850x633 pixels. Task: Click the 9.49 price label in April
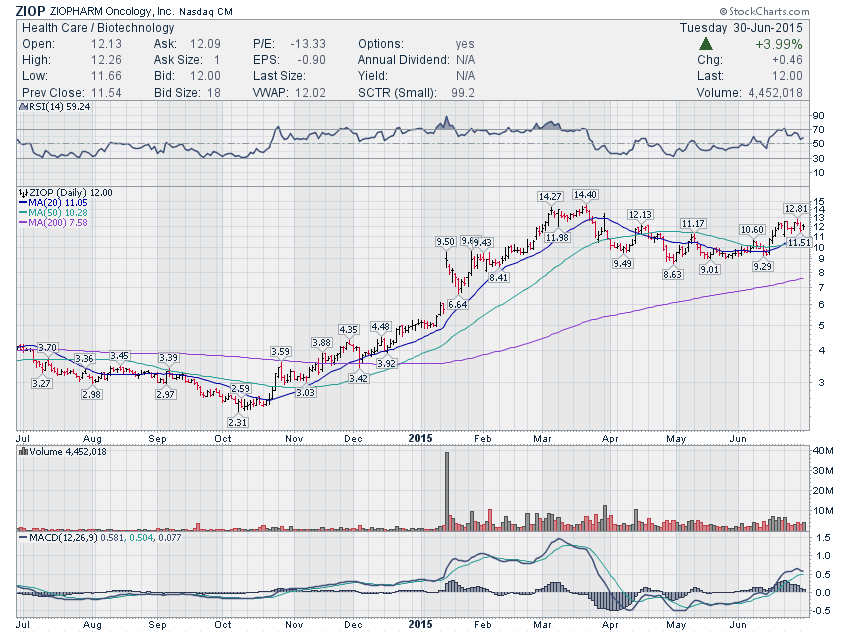(x=622, y=263)
